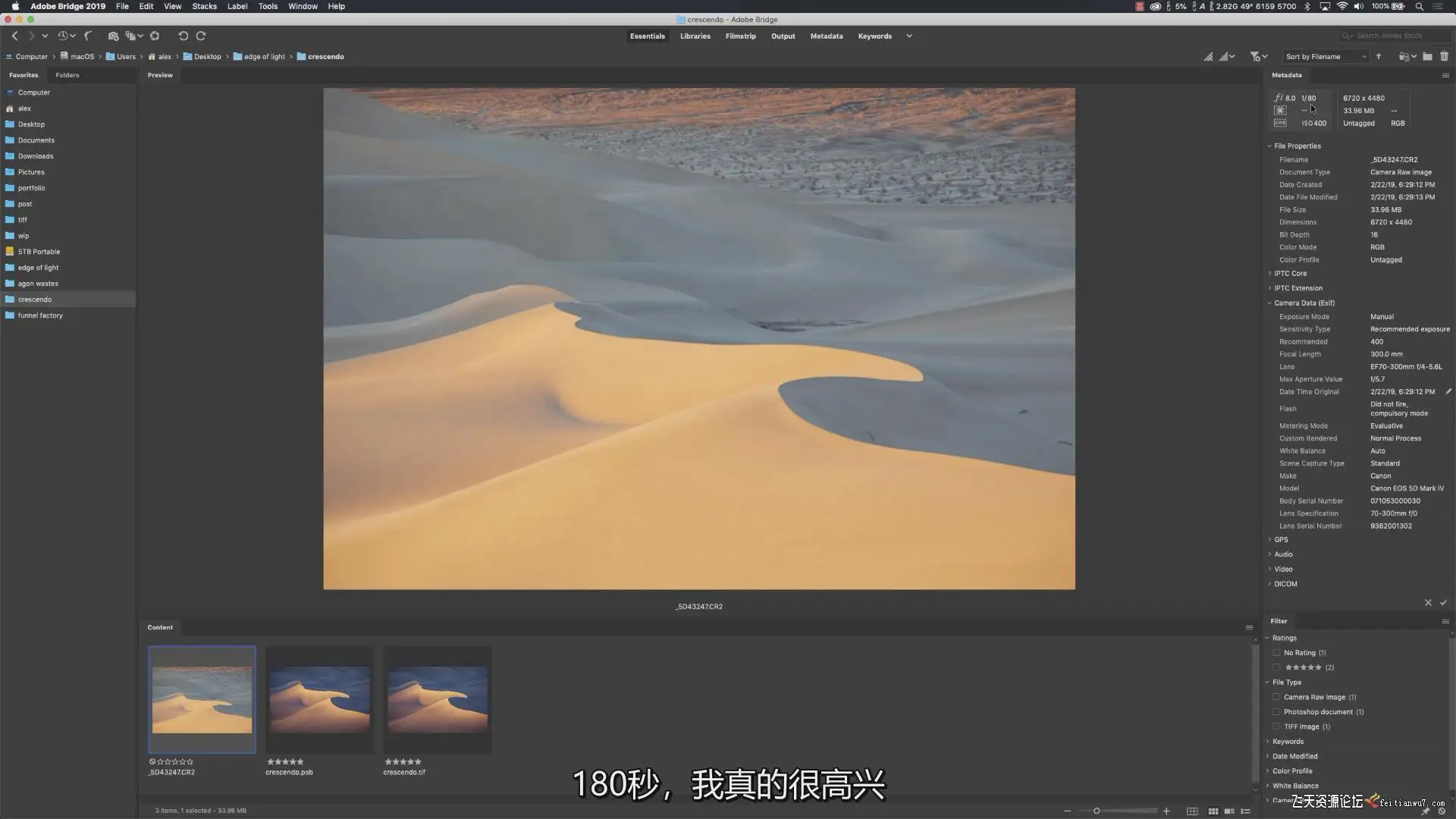
Task: Create a new folder with folder icon
Action: click(1427, 56)
